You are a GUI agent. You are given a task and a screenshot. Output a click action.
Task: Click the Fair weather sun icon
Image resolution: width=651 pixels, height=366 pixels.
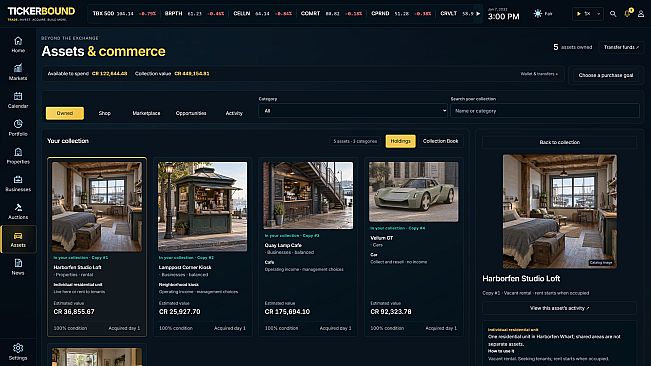[x=538, y=14]
